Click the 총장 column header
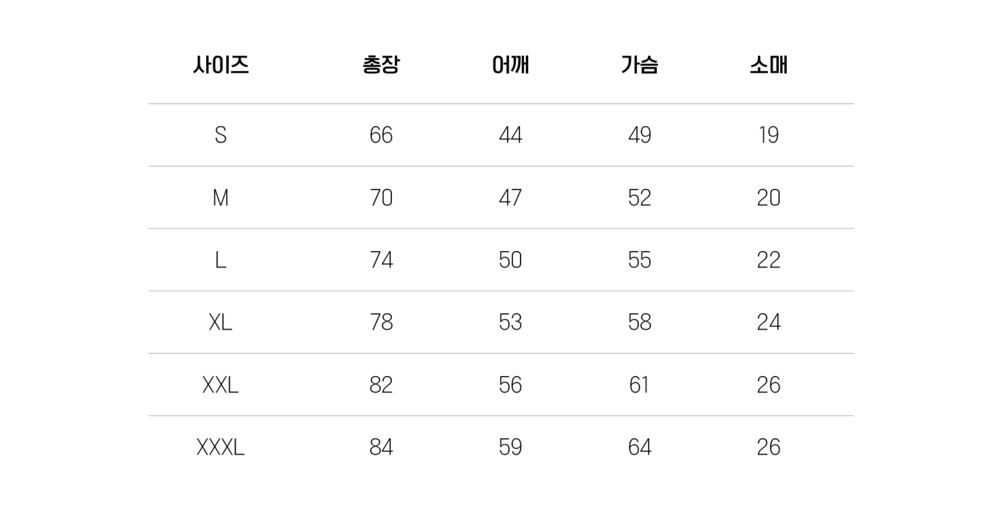 coord(381,67)
